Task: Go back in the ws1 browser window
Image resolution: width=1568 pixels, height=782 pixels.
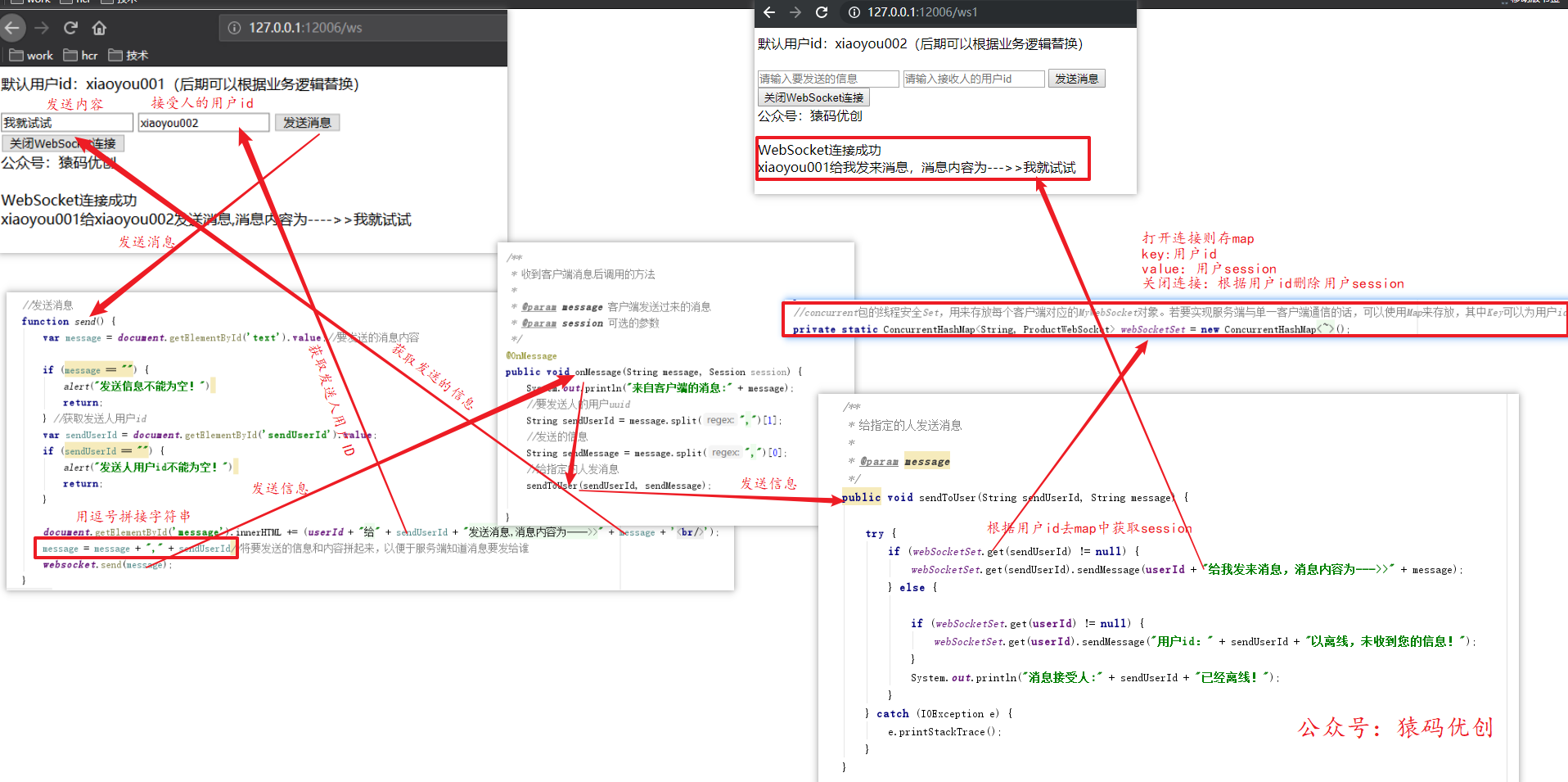Action: tap(768, 12)
